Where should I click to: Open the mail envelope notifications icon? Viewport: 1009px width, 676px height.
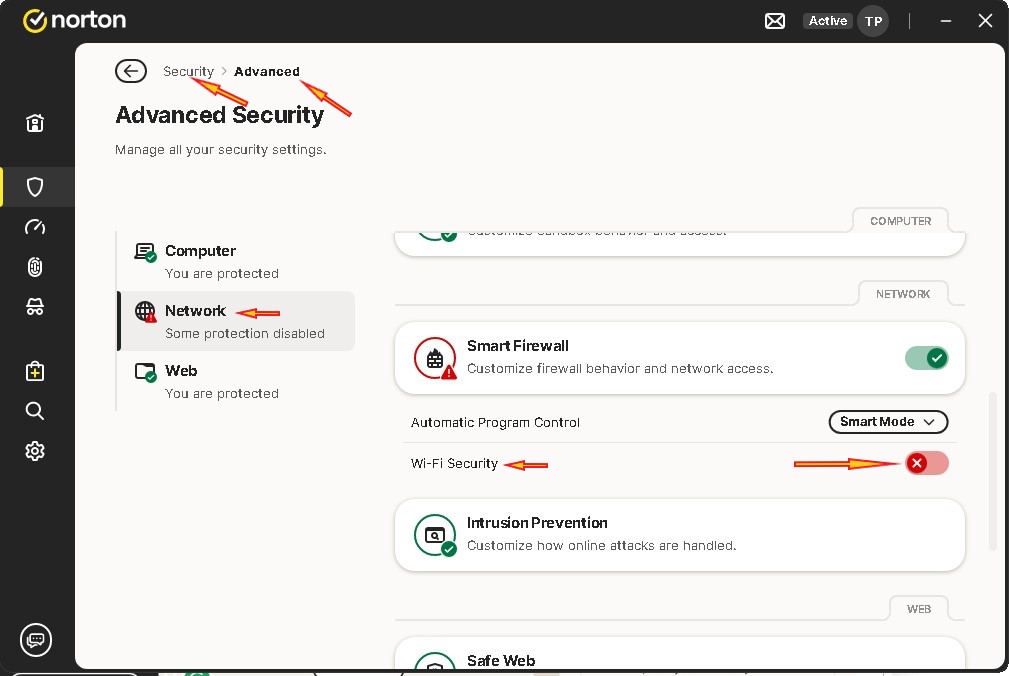tap(775, 21)
